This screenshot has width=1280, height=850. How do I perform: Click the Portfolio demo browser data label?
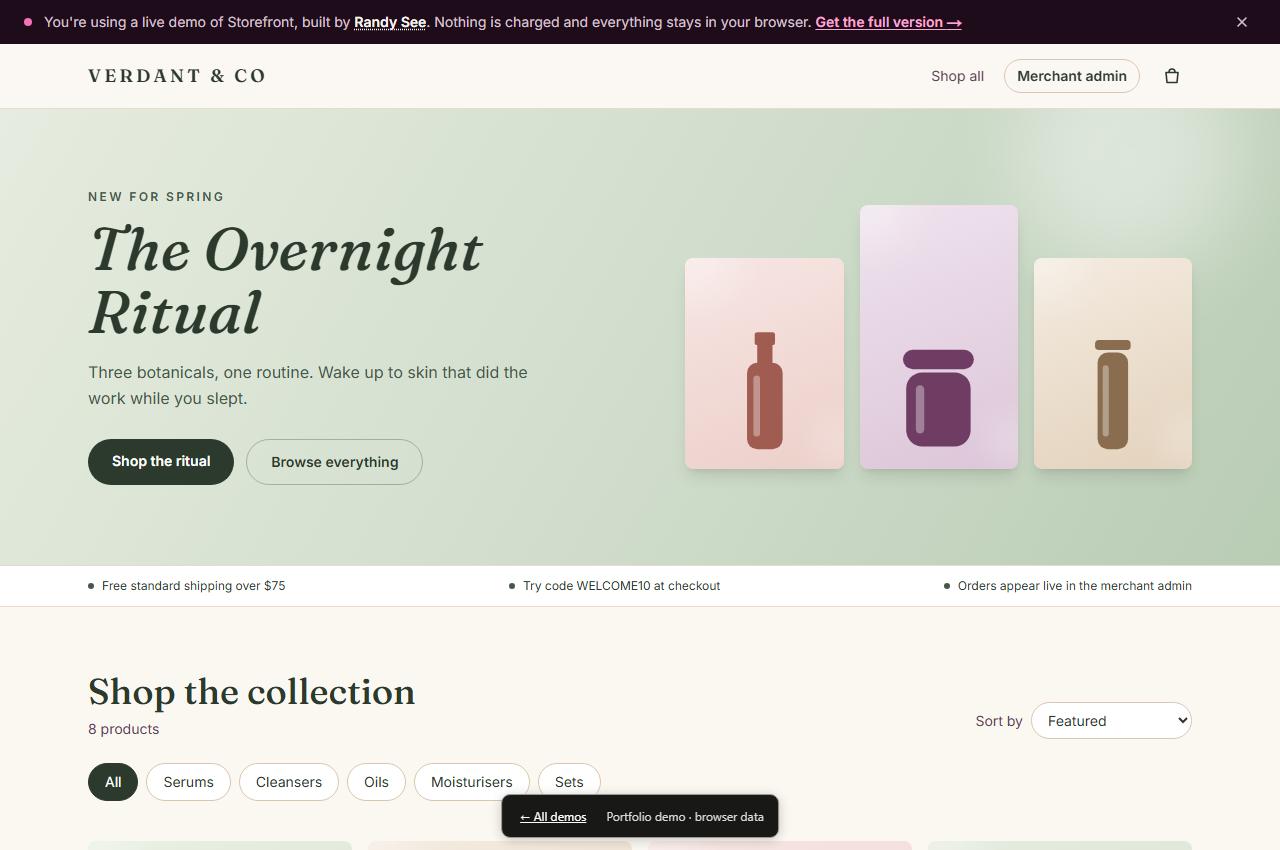685,817
